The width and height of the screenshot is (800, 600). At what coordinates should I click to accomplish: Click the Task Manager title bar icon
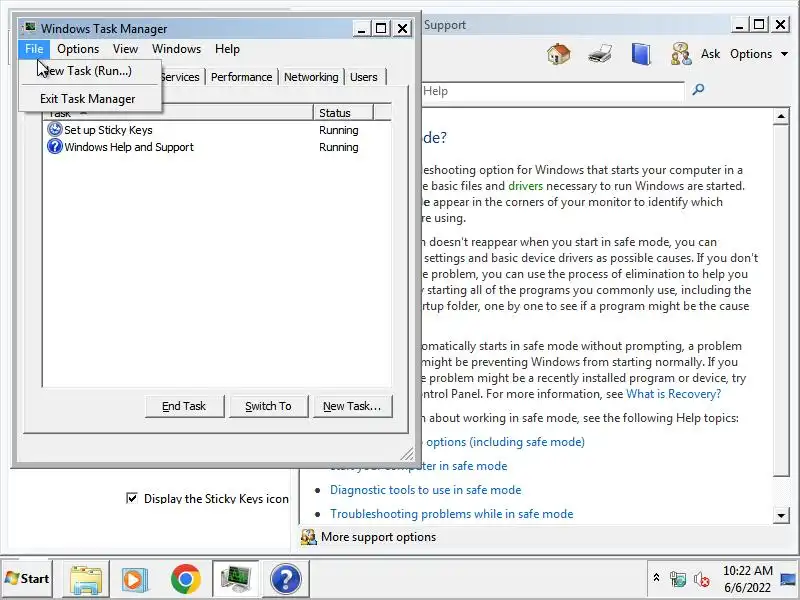click(x=30, y=28)
